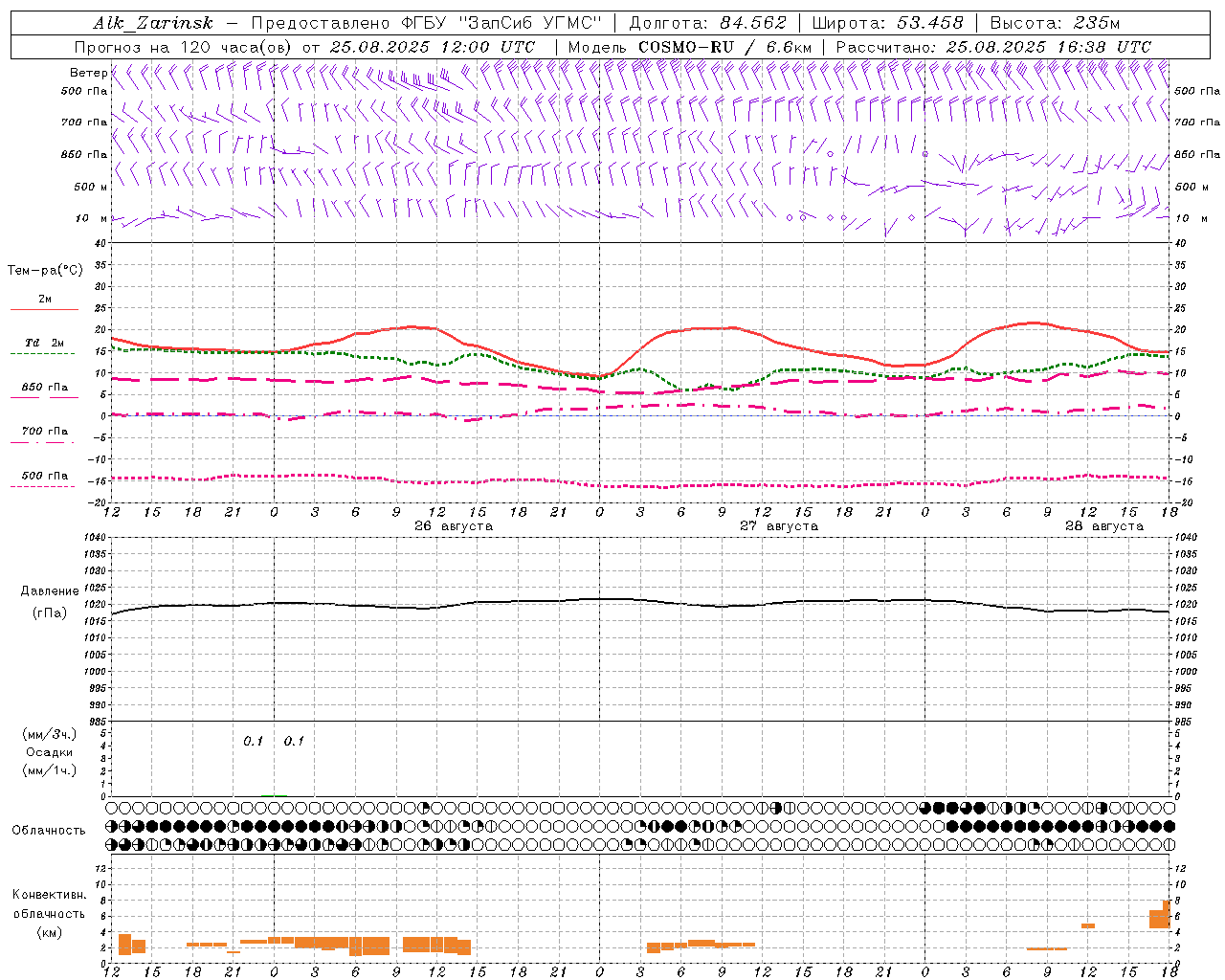Click the Осадки precipitation label
The width and height of the screenshot is (1225, 980).
49,753
